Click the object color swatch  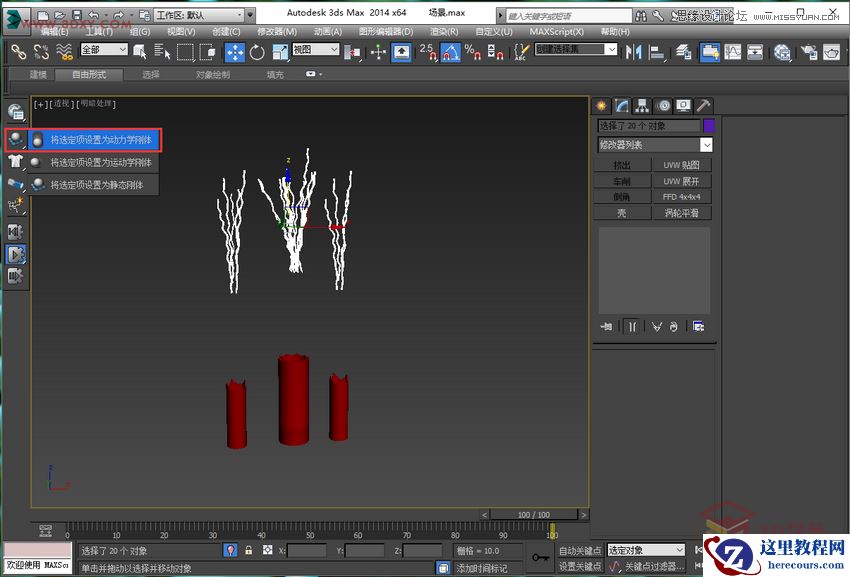pyautogui.click(x=709, y=125)
